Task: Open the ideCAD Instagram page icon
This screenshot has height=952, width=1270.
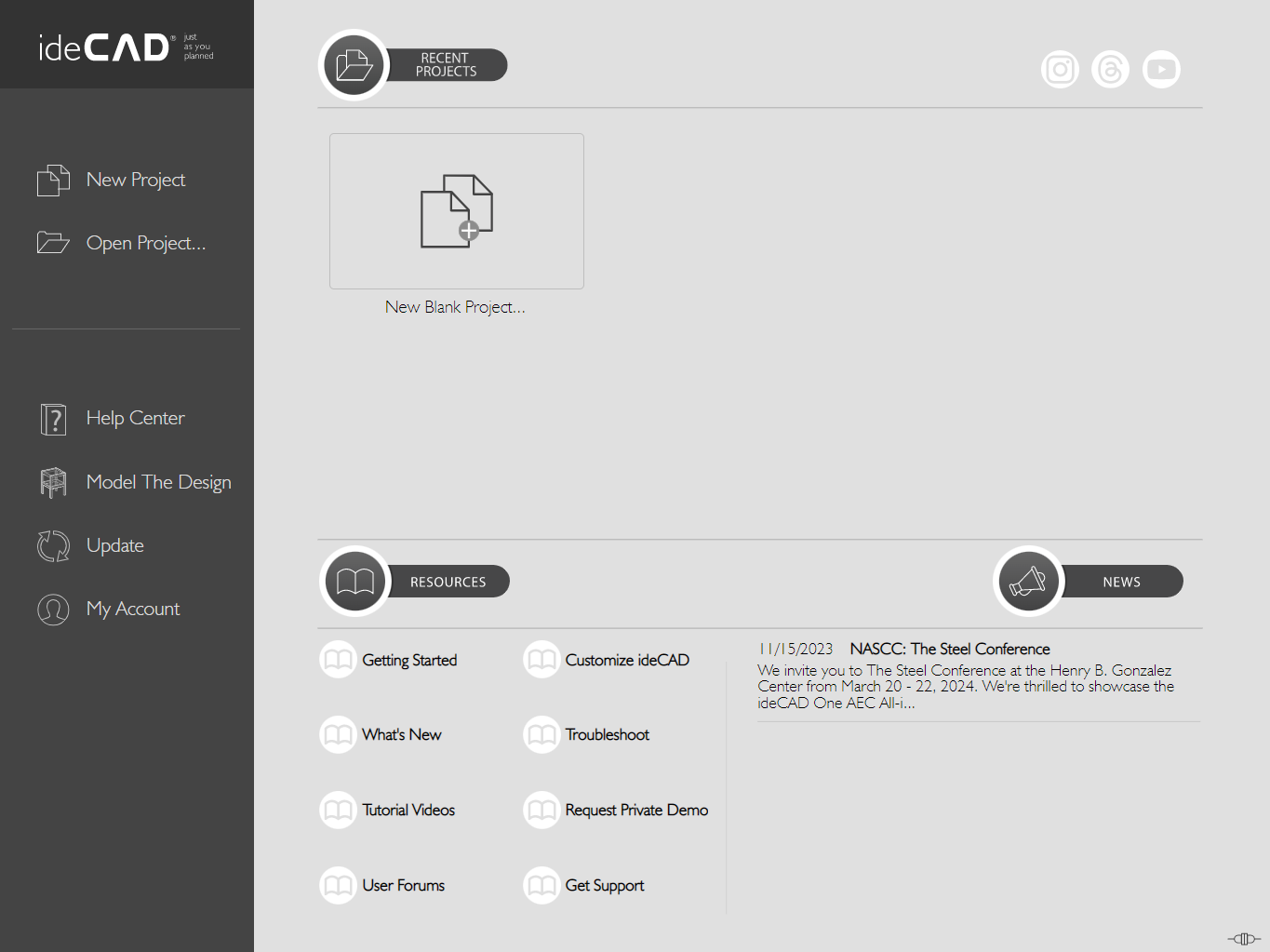Action: coord(1060,69)
